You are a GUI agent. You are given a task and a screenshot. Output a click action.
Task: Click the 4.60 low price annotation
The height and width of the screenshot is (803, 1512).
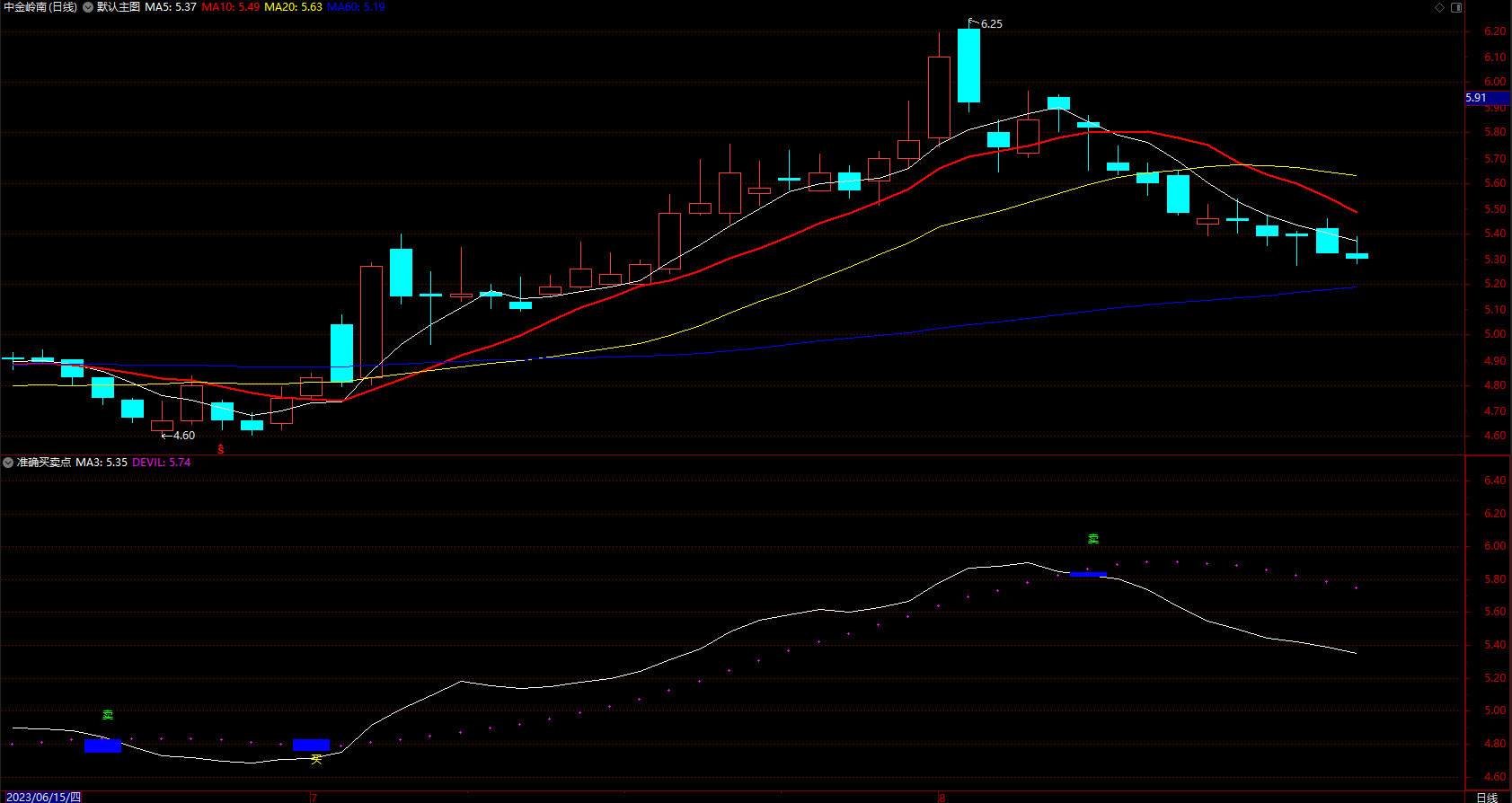click(183, 436)
